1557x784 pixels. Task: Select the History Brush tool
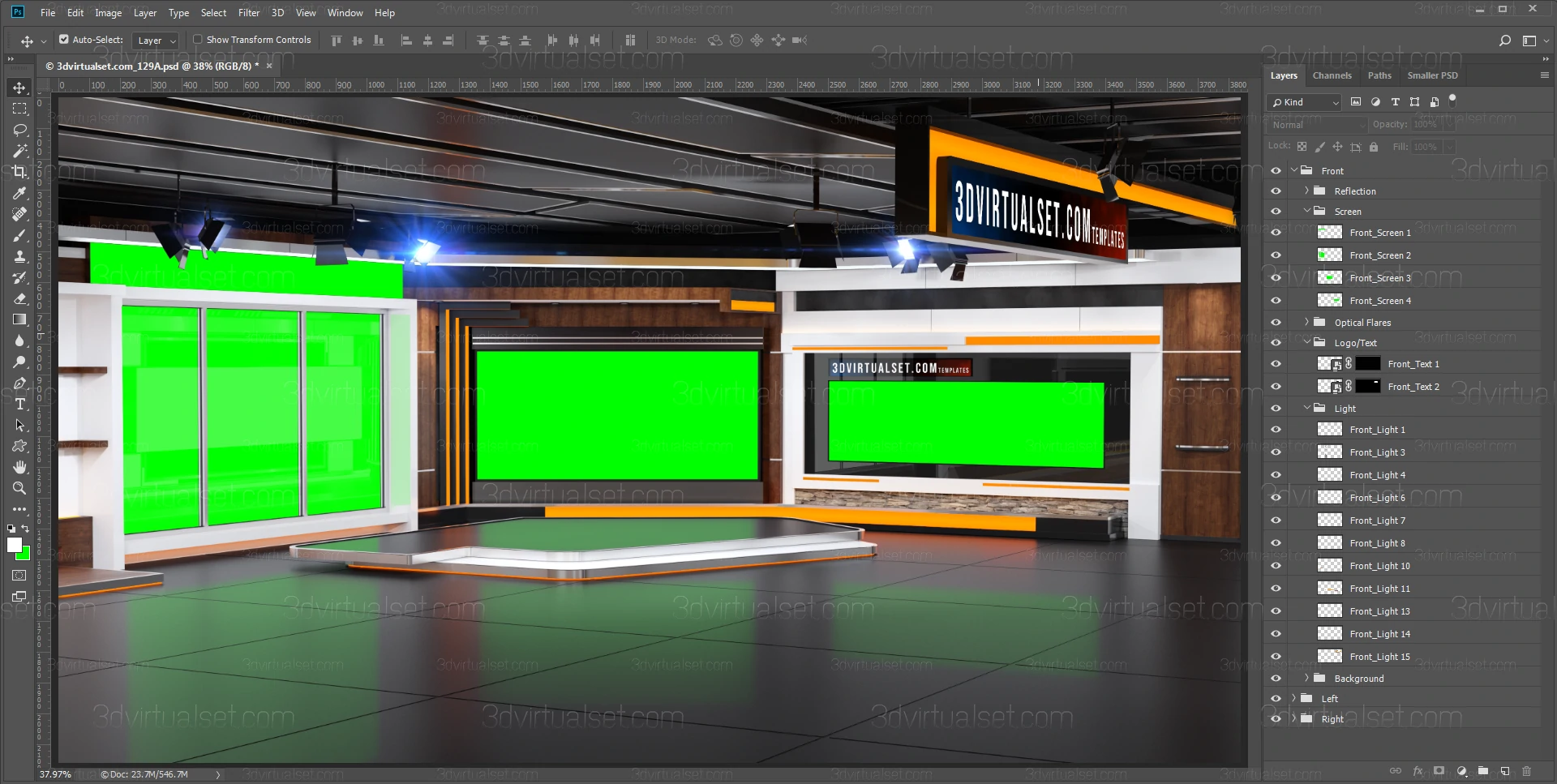[x=19, y=277]
